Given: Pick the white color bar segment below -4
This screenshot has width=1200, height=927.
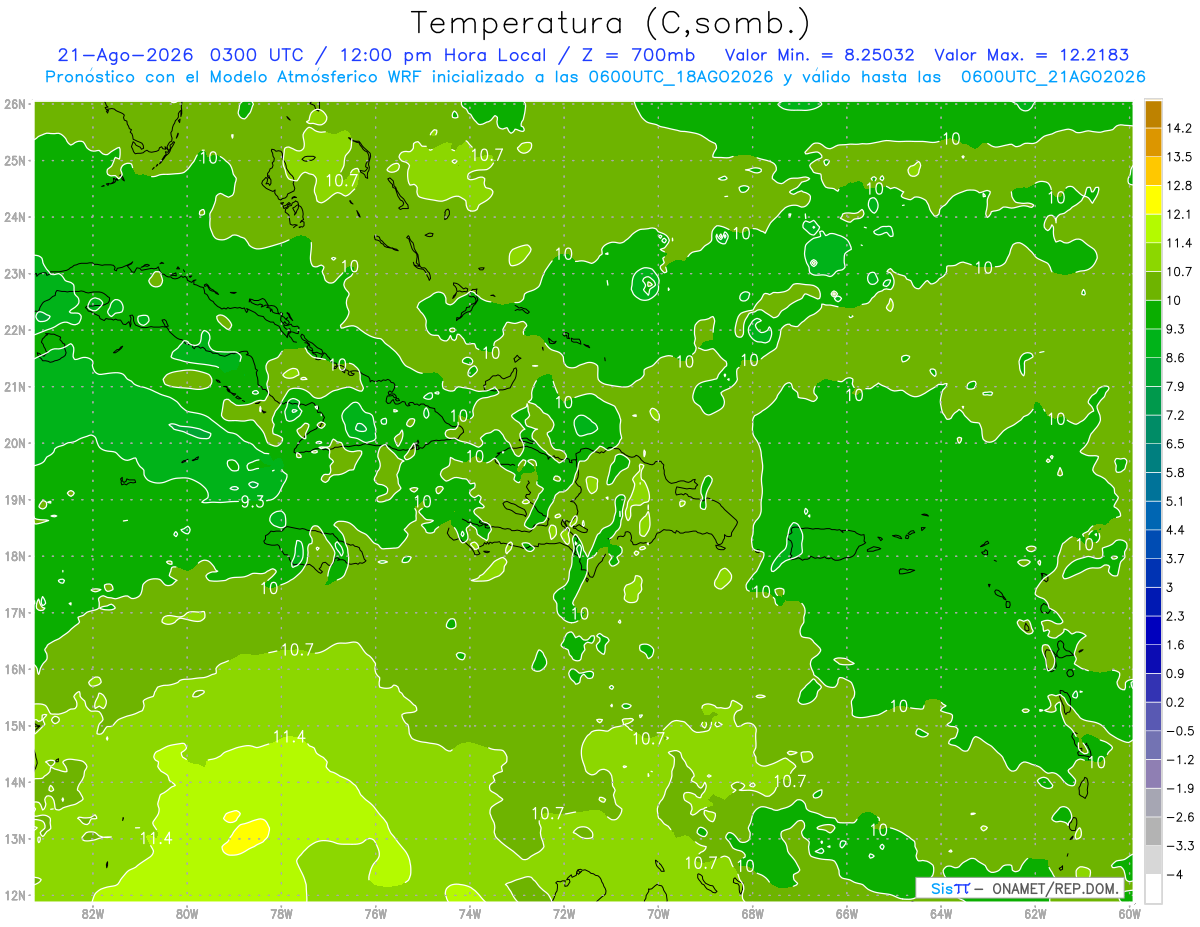Looking at the screenshot, I should coord(1153,888).
